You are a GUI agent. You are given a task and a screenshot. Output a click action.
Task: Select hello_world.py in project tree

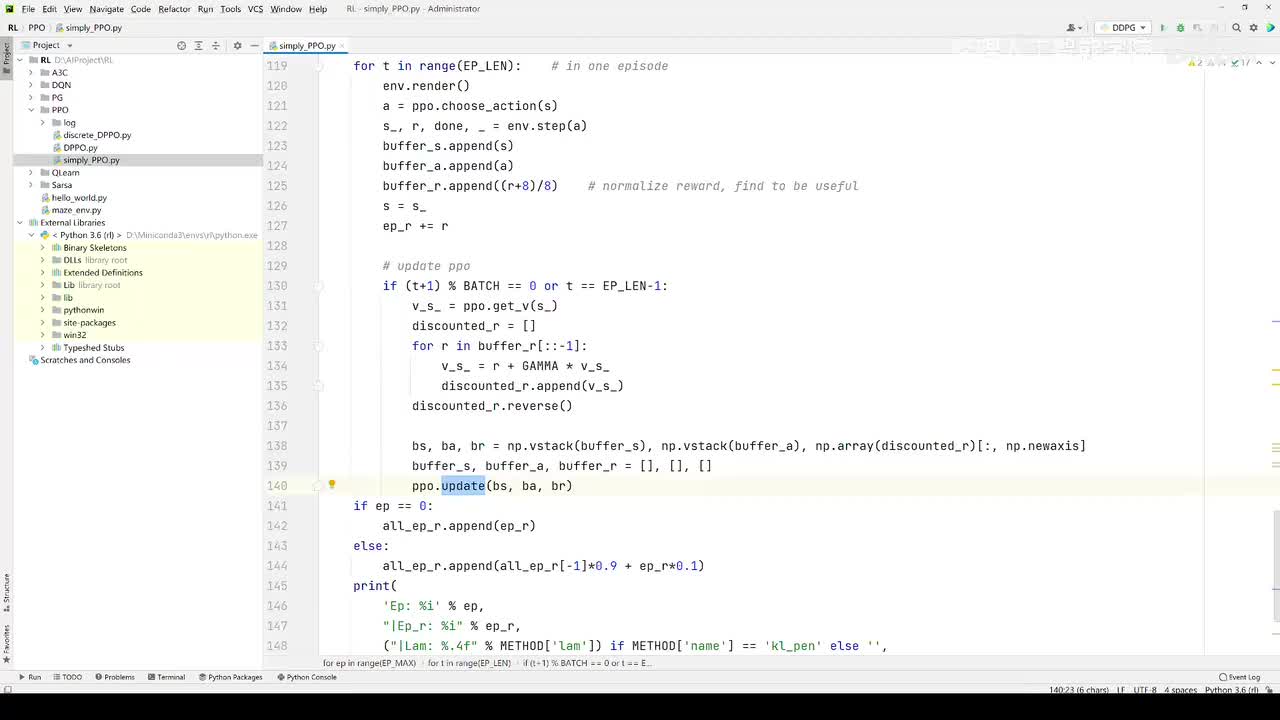pyautogui.click(x=79, y=198)
